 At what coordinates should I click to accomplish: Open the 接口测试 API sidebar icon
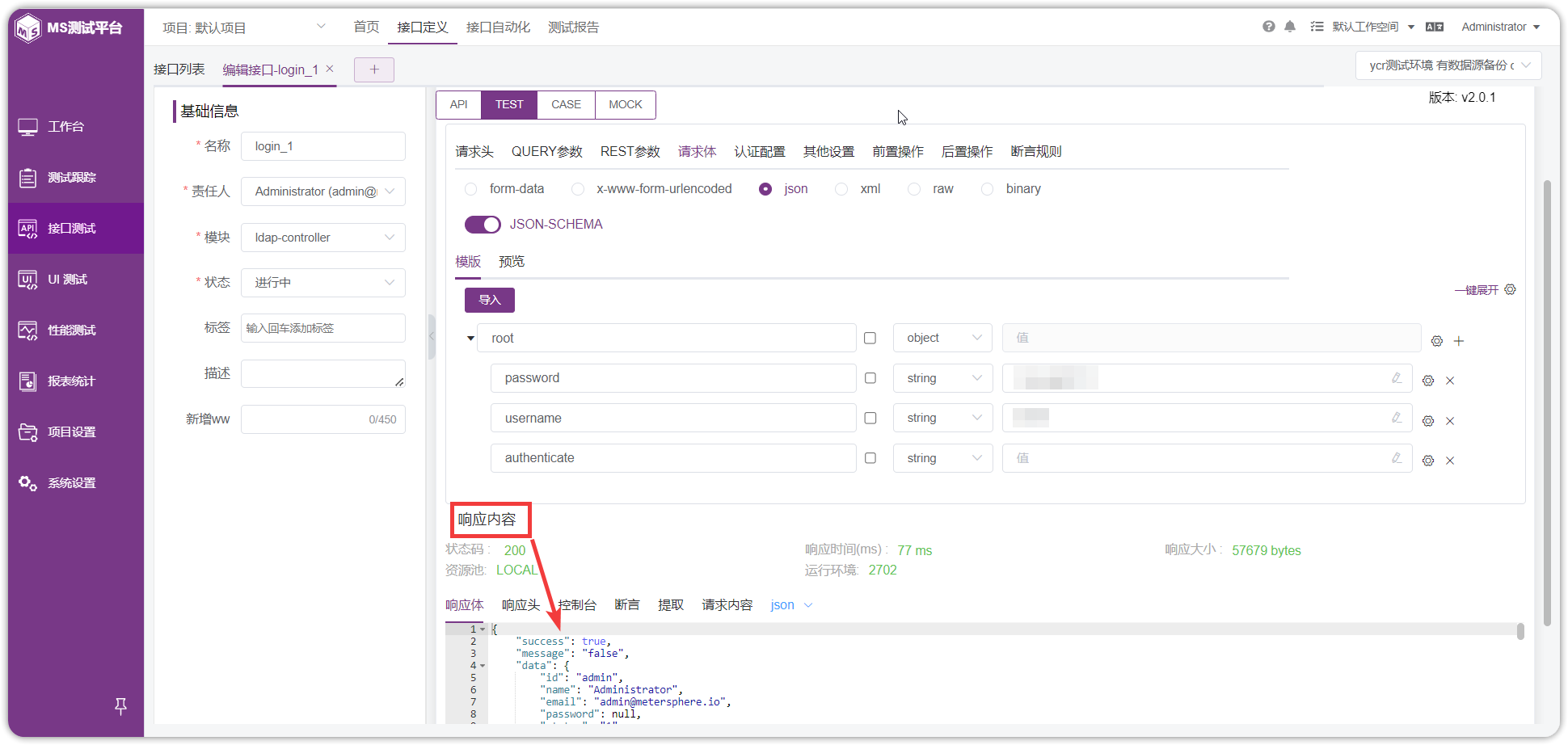point(28,229)
